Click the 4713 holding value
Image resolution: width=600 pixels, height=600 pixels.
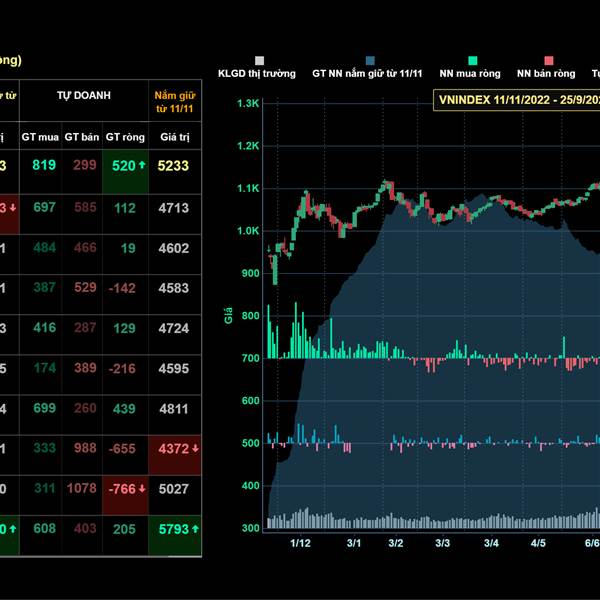tap(174, 208)
